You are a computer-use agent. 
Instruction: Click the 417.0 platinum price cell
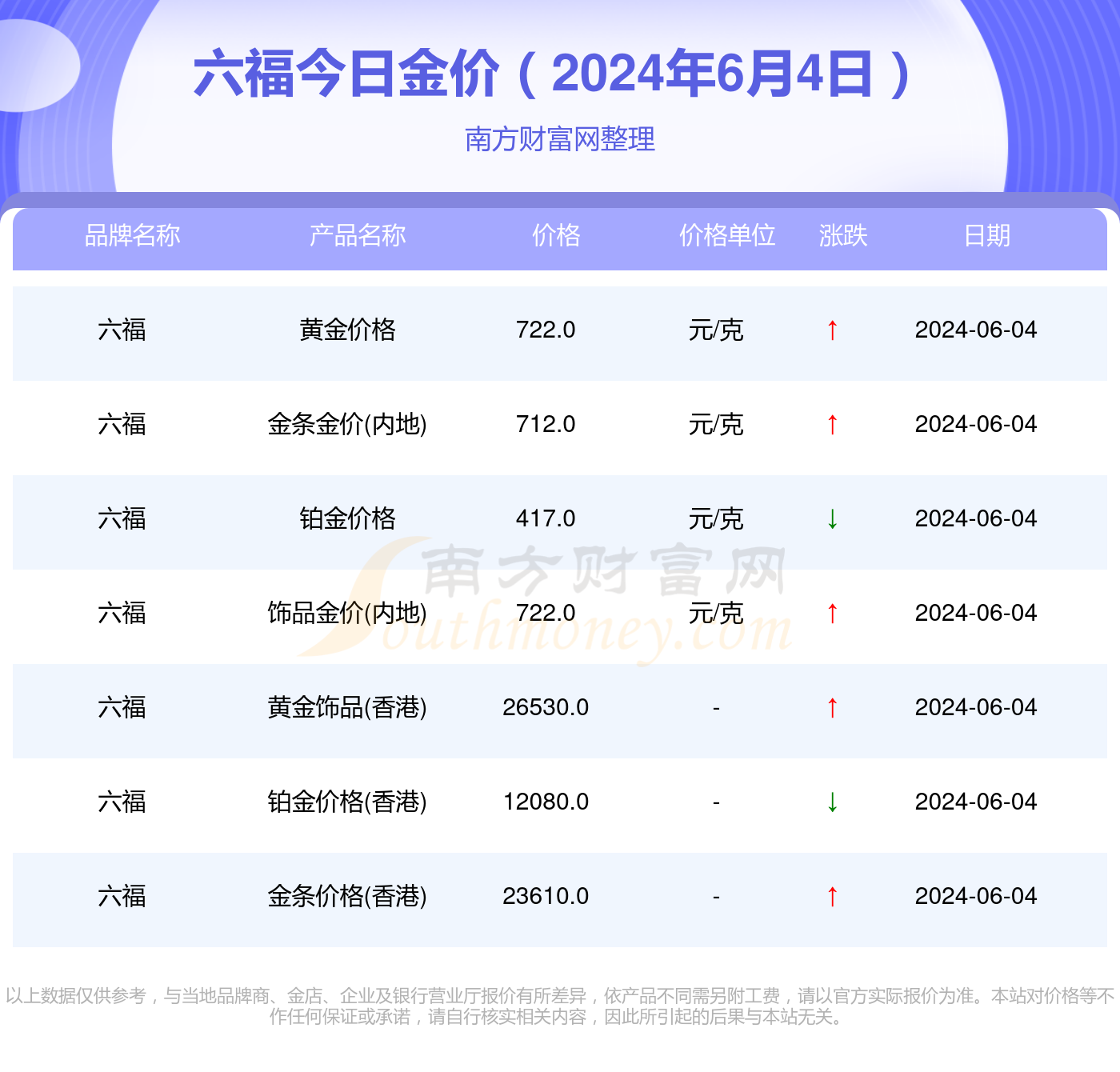click(546, 519)
